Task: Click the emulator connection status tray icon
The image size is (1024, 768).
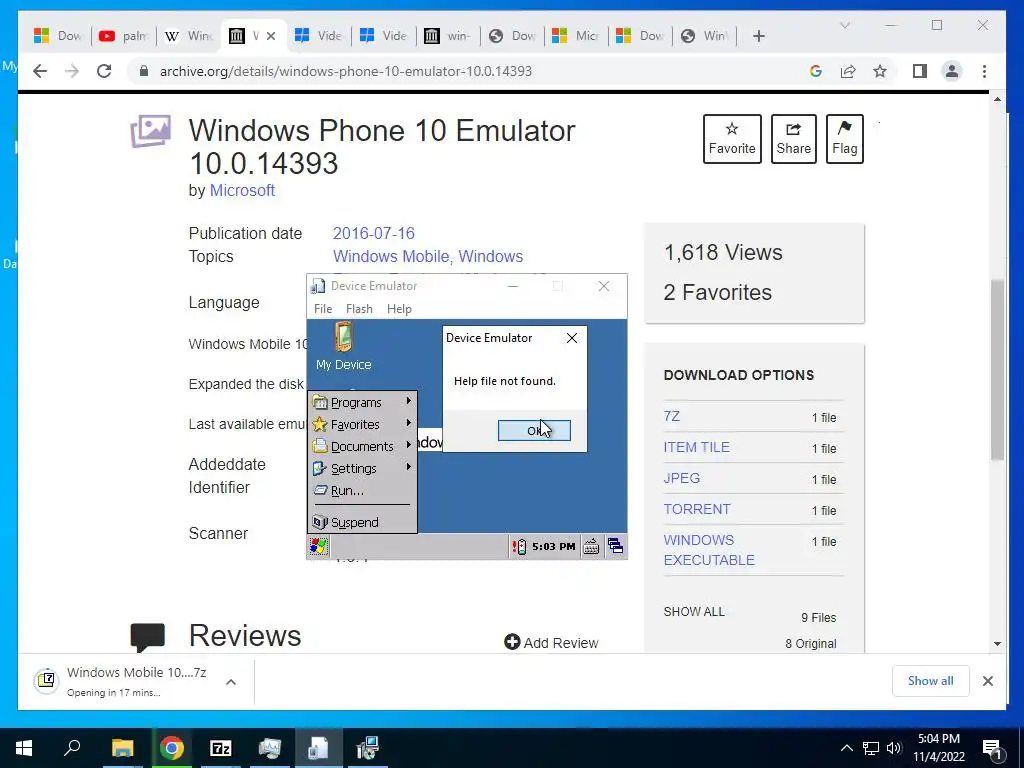Action: [x=519, y=546]
